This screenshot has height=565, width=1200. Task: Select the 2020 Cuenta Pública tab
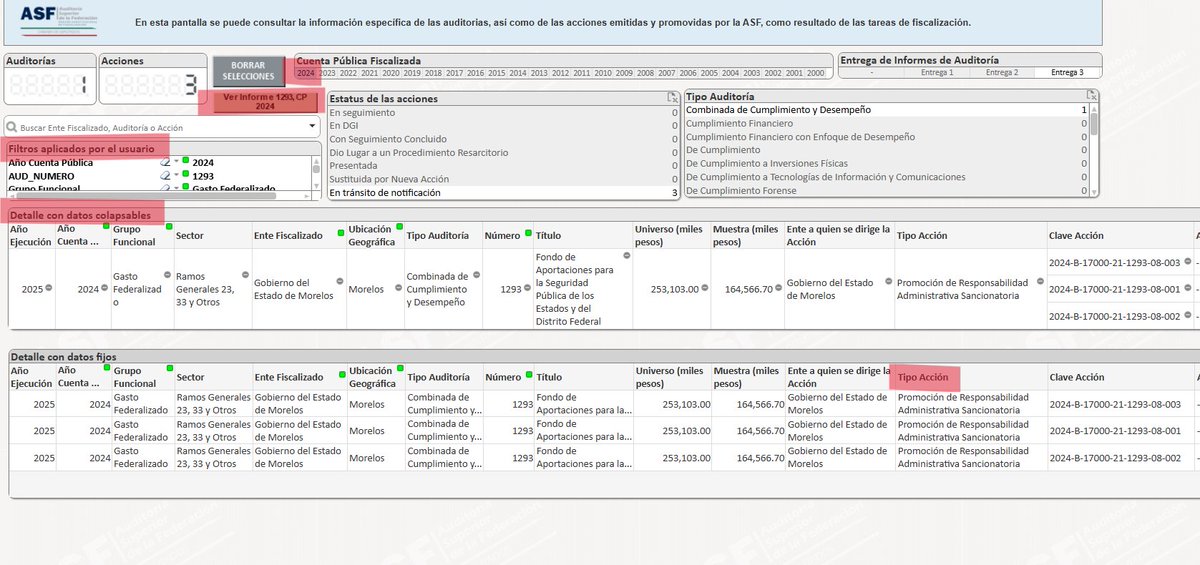coord(391,73)
